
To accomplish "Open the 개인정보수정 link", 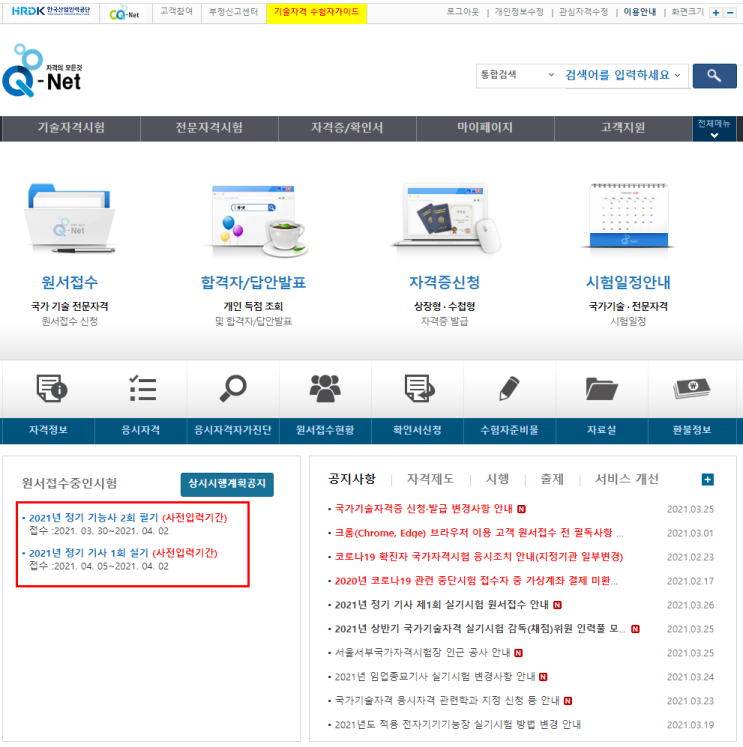I will coord(519,11).
